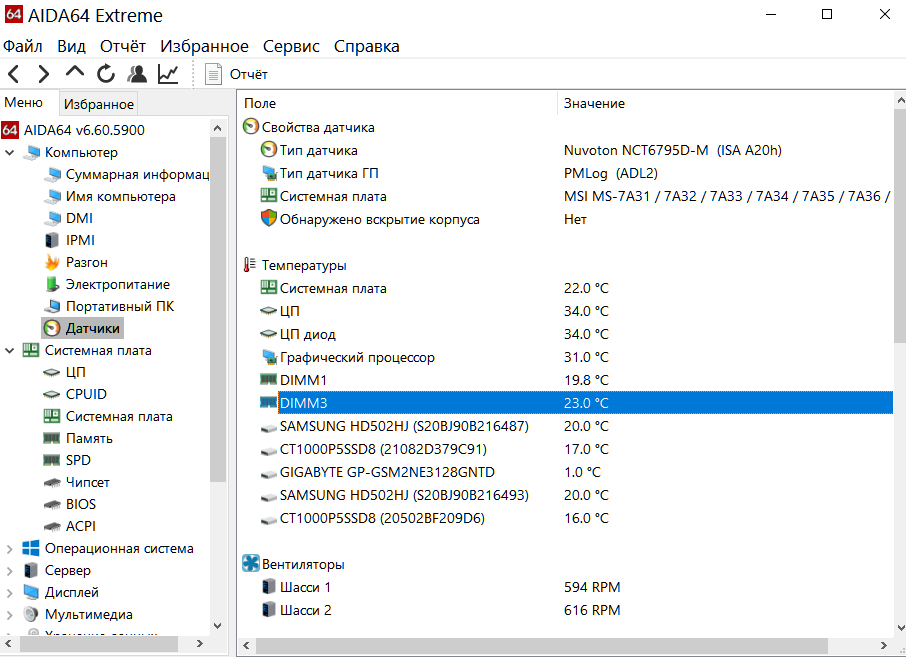This screenshot has height=657, width=906.
Task: Go up one level with Up arrow
Action: (x=75, y=73)
